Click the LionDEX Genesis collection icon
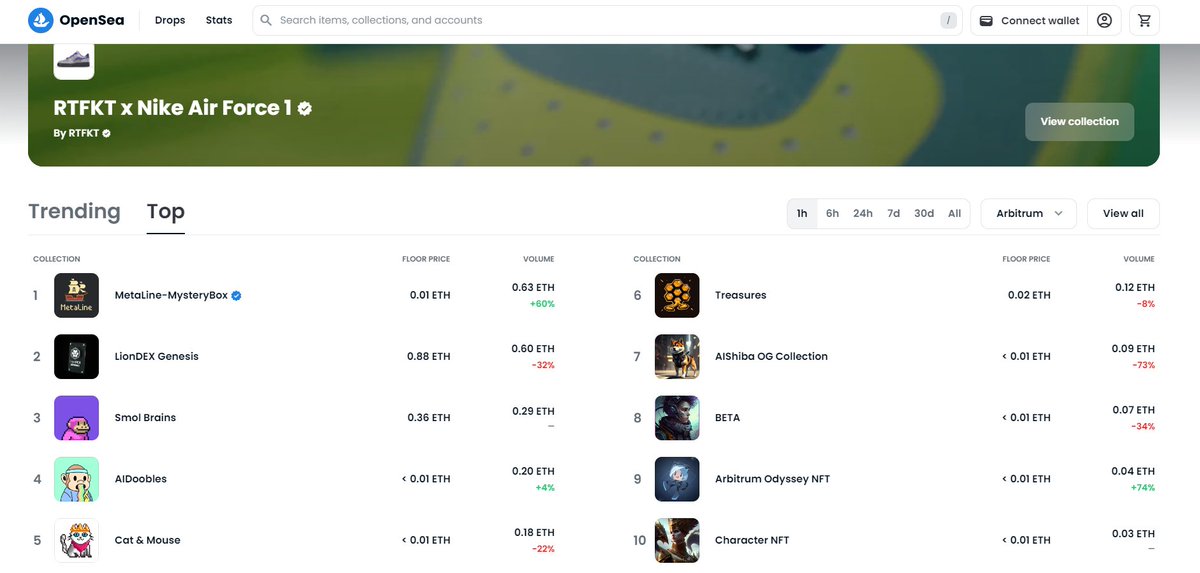The height and width of the screenshot is (573, 1200). [76, 356]
